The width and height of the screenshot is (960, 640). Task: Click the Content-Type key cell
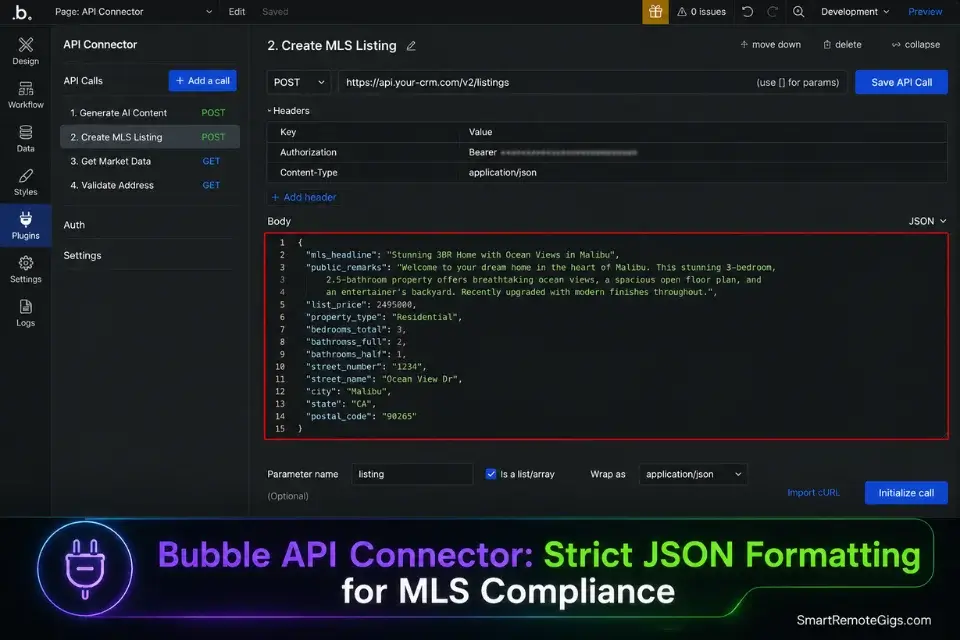pyautogui.click(x=363, y=173)
